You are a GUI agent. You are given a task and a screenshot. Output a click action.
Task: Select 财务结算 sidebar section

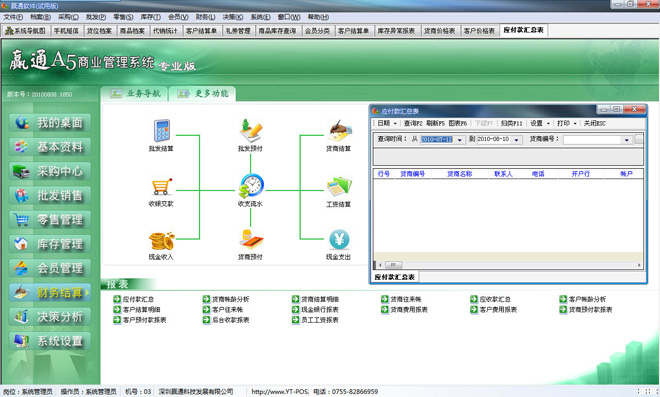tap(50, 292)
